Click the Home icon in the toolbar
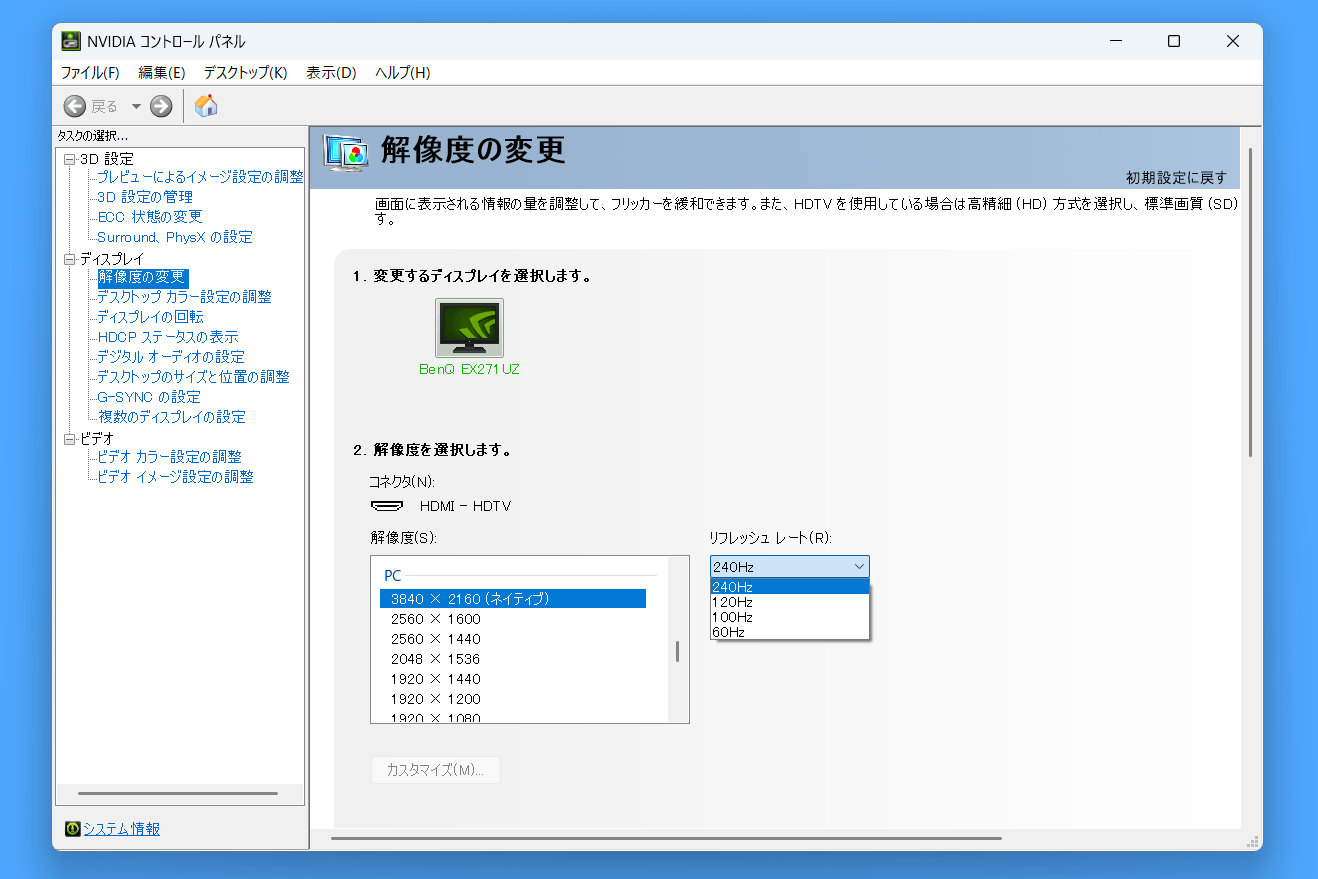1318x879 pixels. coord(206,106)
